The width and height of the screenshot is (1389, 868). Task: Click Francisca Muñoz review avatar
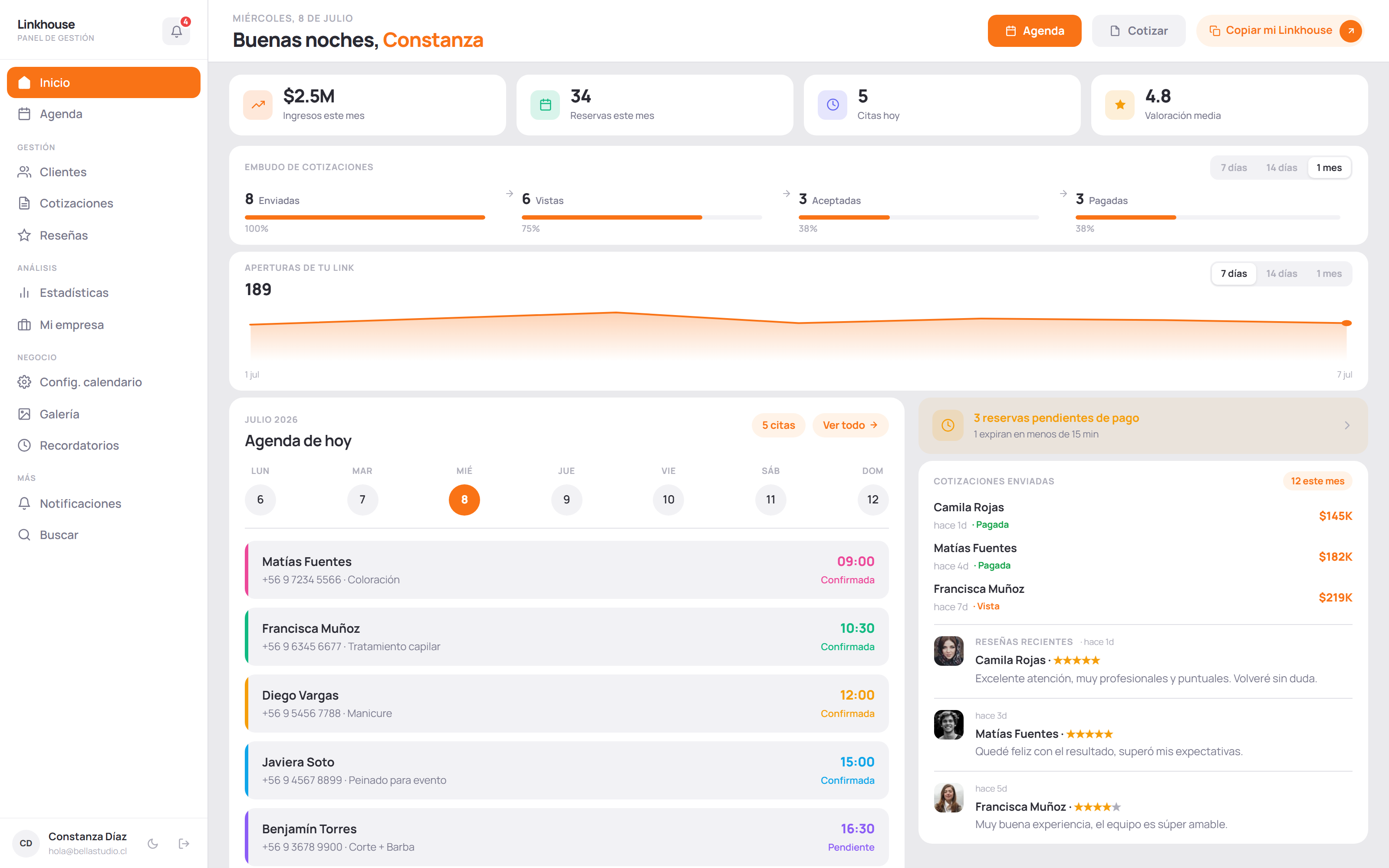point(948,798)
